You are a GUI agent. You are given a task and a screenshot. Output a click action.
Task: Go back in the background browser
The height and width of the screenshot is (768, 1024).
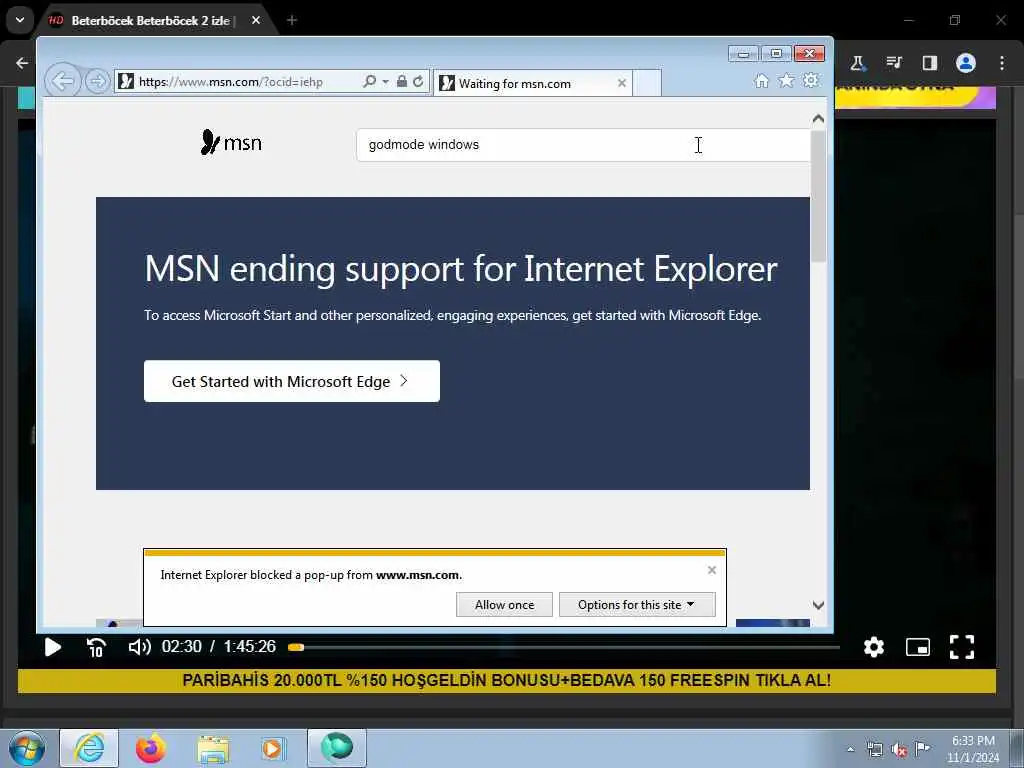[22, 63]
